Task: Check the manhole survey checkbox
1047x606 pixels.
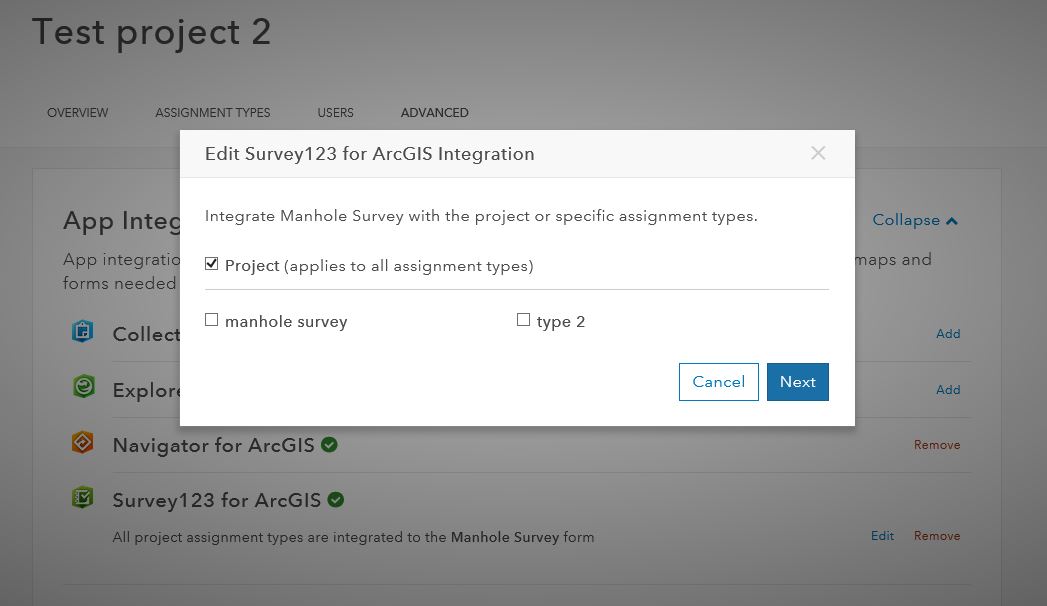Action: [212, 320]
